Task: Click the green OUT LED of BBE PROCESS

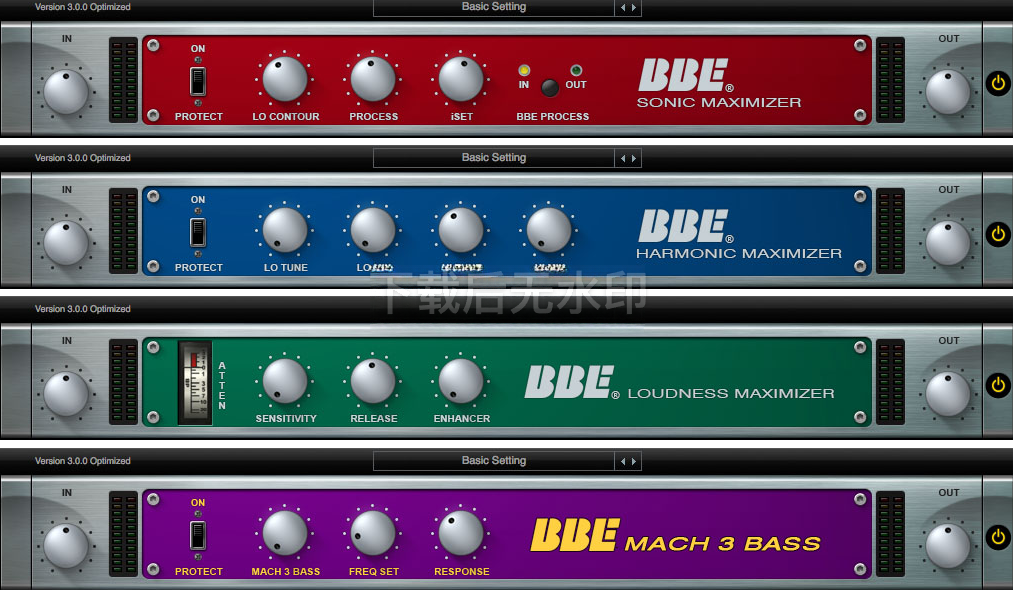Action: [x=576, y=70]
